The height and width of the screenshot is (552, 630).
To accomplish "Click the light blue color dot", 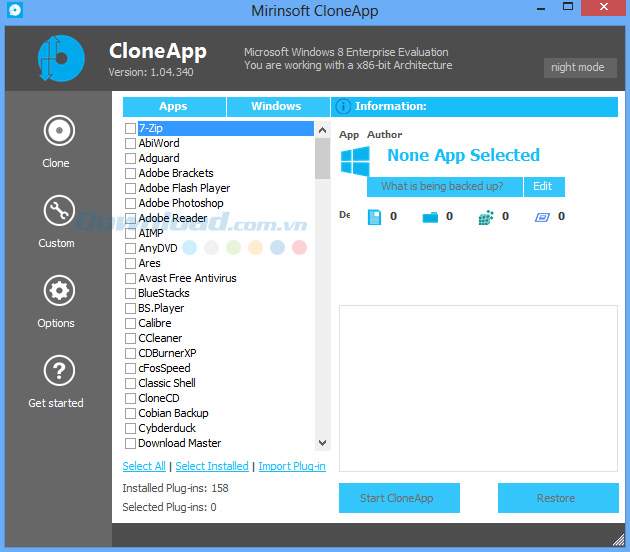I will tap(190, 247).
